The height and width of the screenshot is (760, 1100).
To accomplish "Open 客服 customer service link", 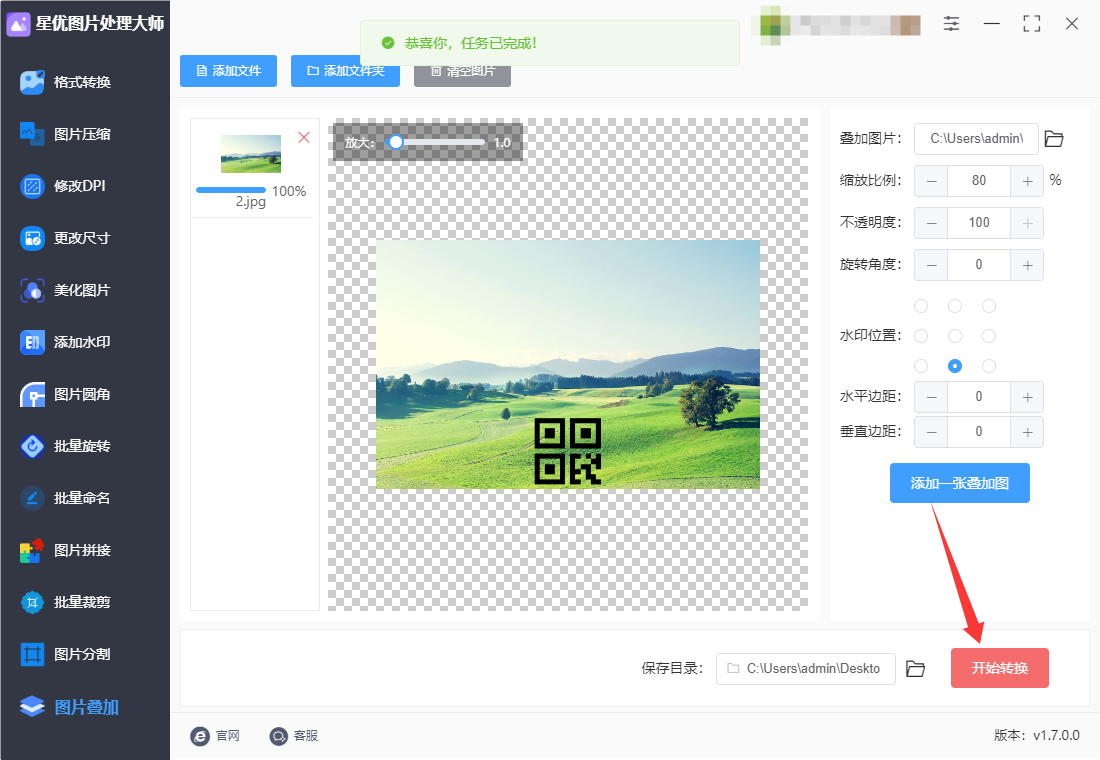I will pos(293,735).
